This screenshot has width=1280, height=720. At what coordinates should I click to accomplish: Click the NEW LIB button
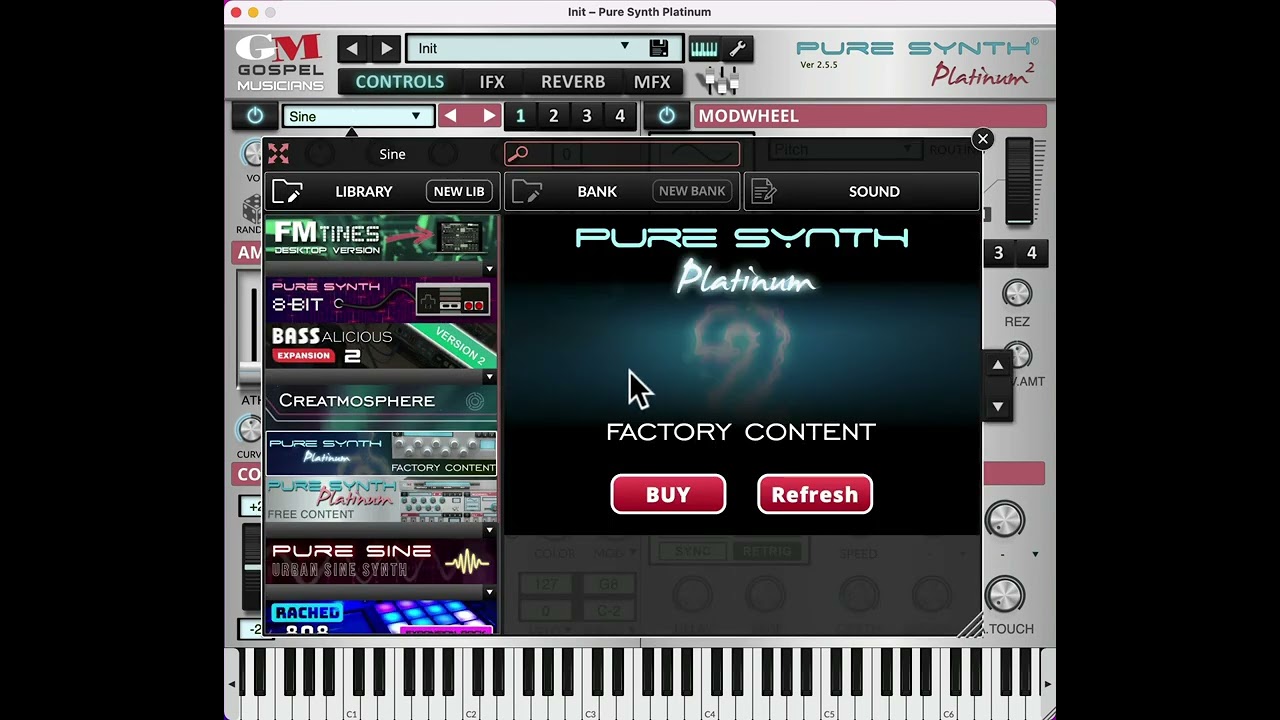coord(459,191)
